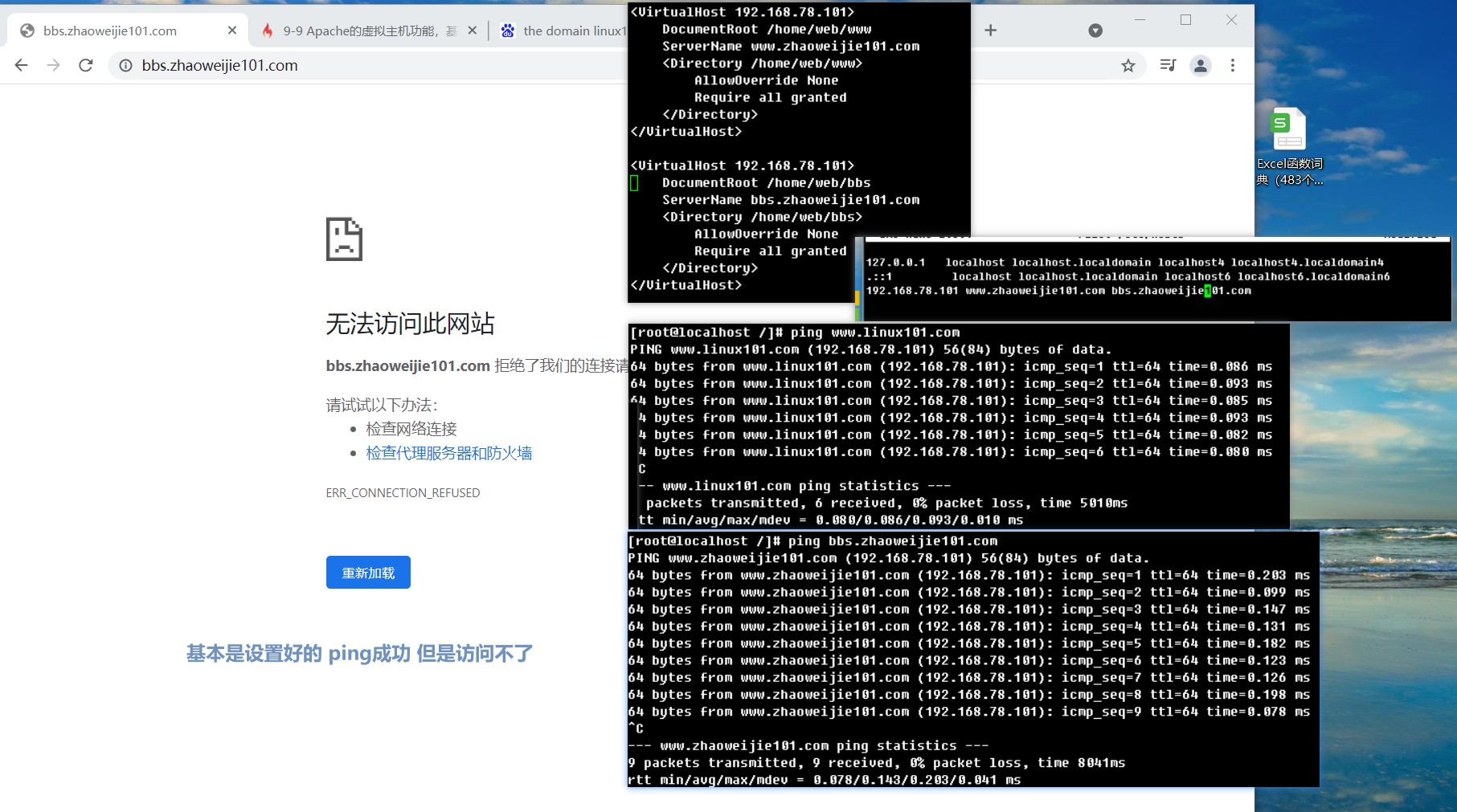This screenshot has height=812, width=1457.
Task: Open the media control playlist icon
Action: (x=1168, y=65)
